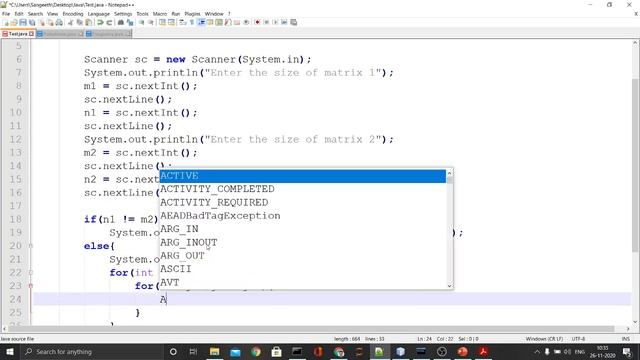Click the Replace toolbar icon
The height and width of the screenshot is (360, 640).
130,22
